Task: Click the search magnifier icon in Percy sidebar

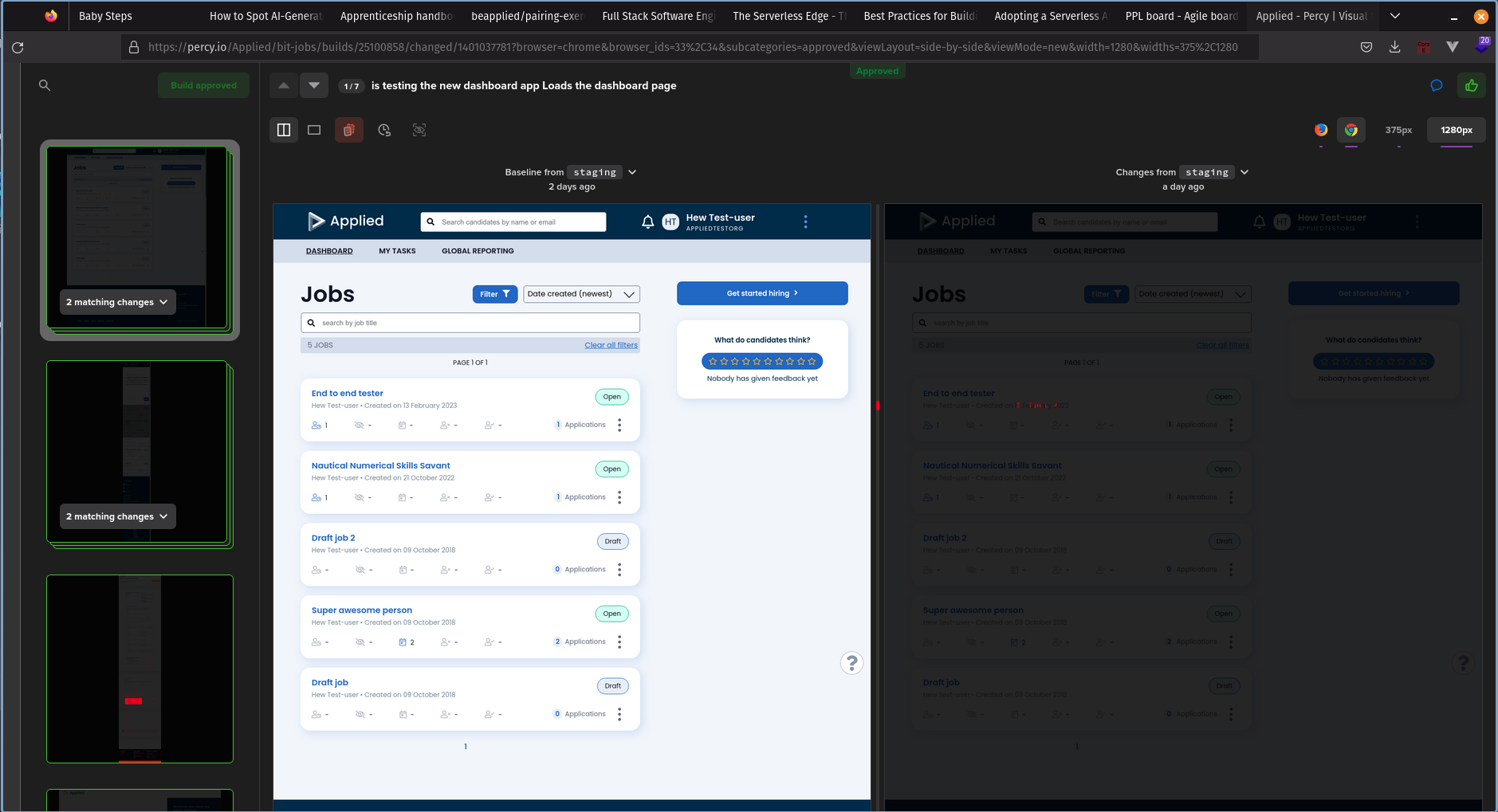Action: point(45,85)
